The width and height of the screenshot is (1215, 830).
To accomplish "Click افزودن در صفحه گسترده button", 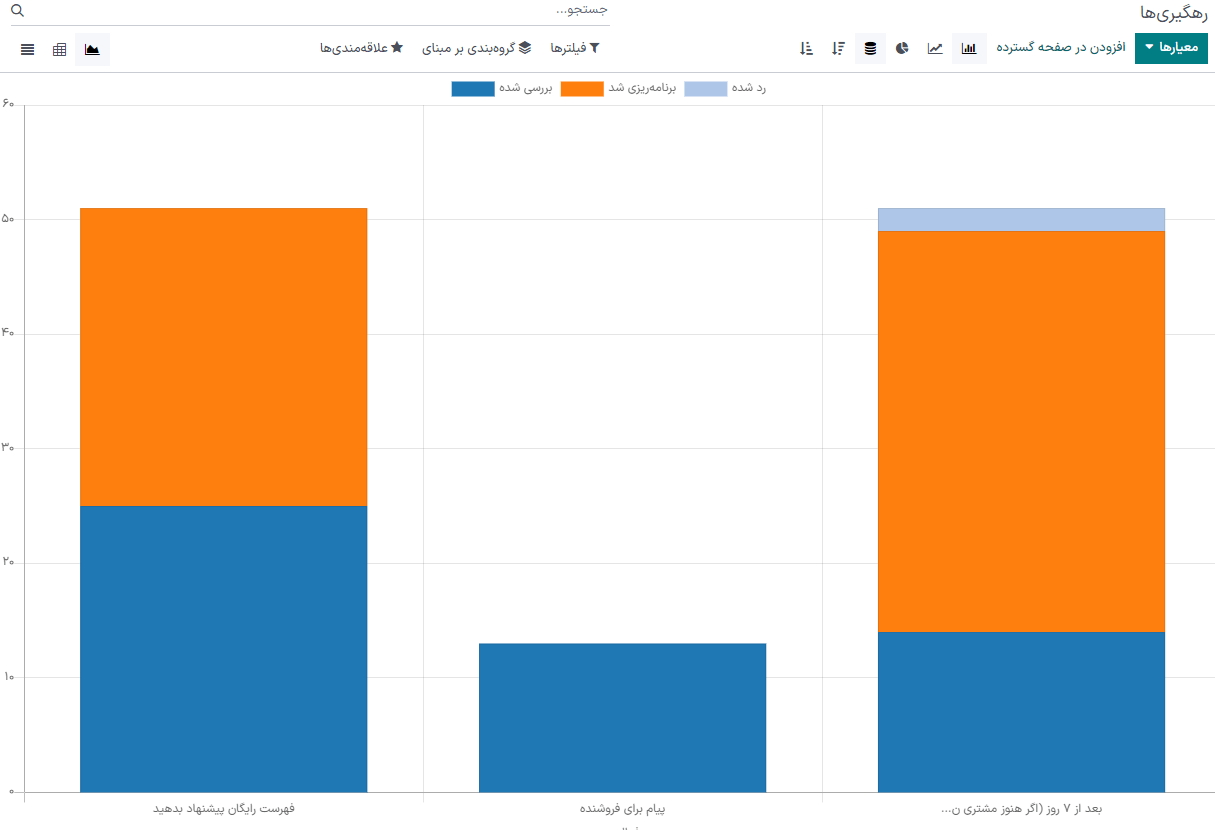I will [1061, 48].
